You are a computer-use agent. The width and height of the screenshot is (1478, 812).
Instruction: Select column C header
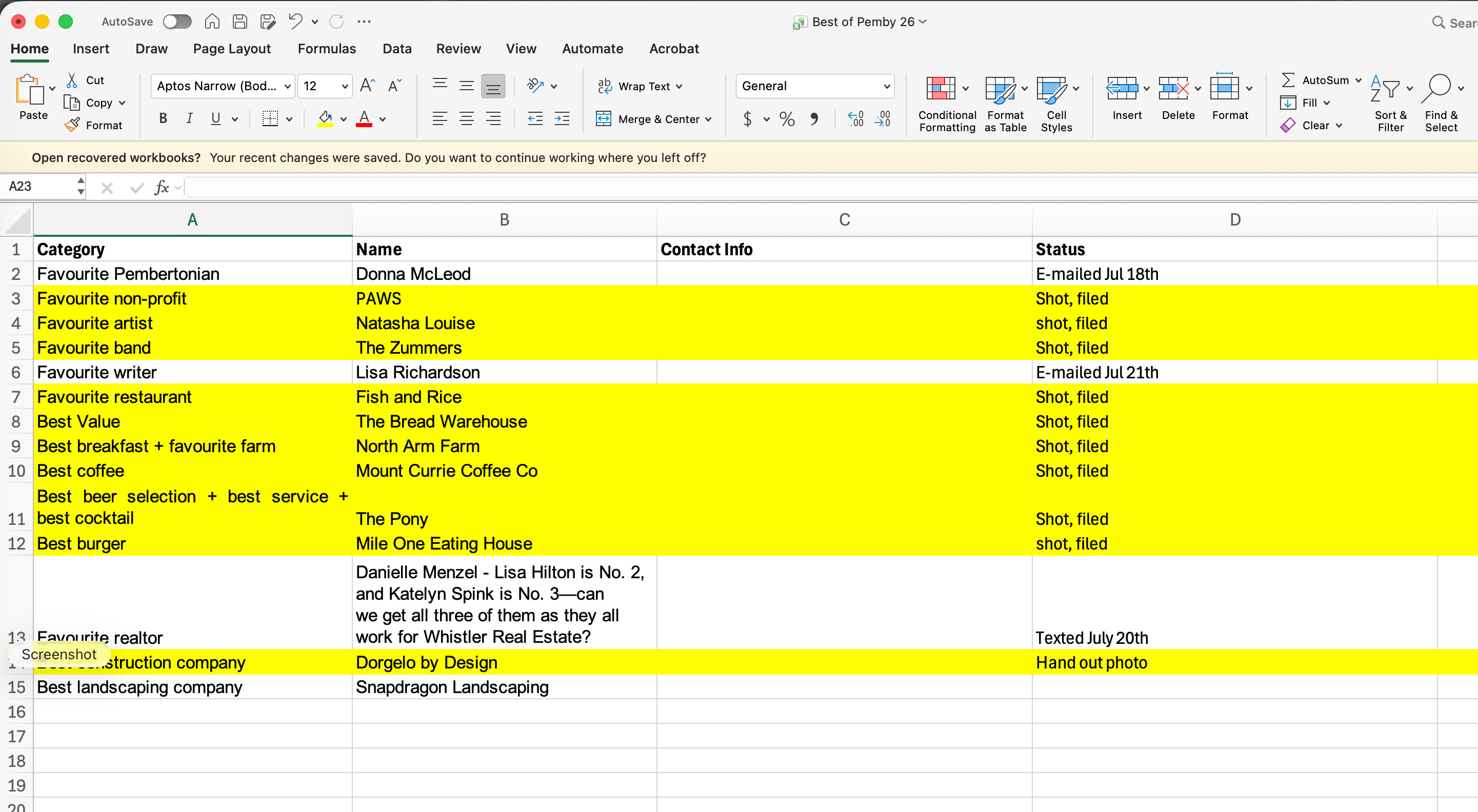(x=845, y=219)
